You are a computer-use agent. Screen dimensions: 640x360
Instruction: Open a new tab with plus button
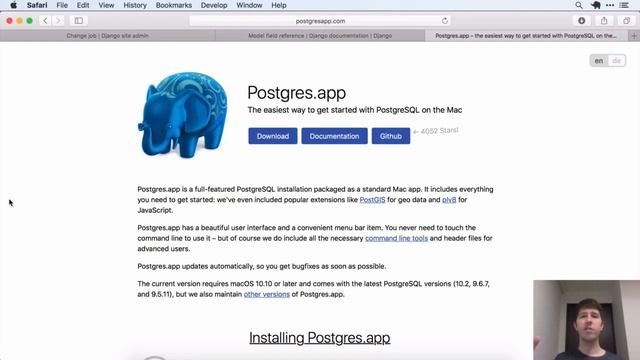(x=634, y=36)
